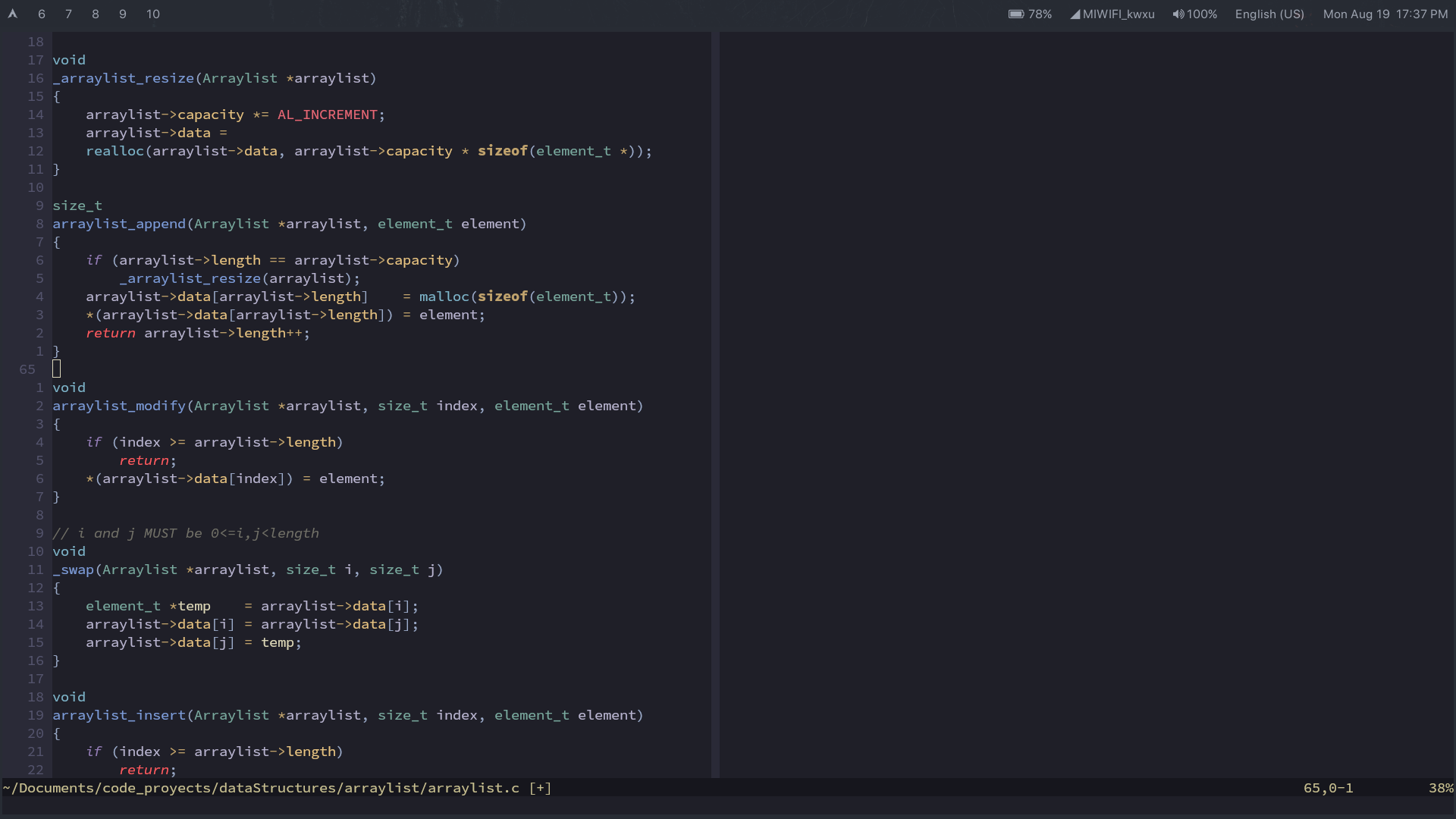Switch to workspace 10
The height and width of the screenshot is (819, 1456).
pyautogui.click(x=153, y=14)
